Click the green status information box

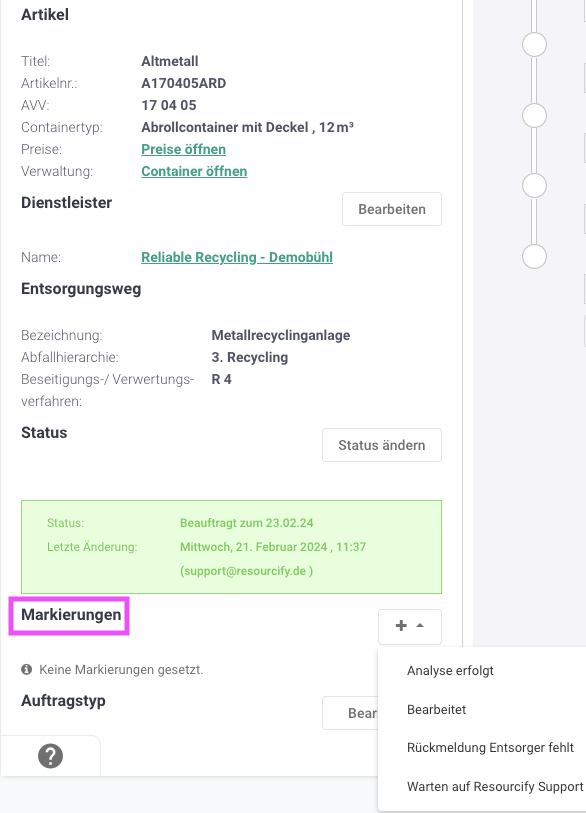pyautogui.click(x=231, y=547)
